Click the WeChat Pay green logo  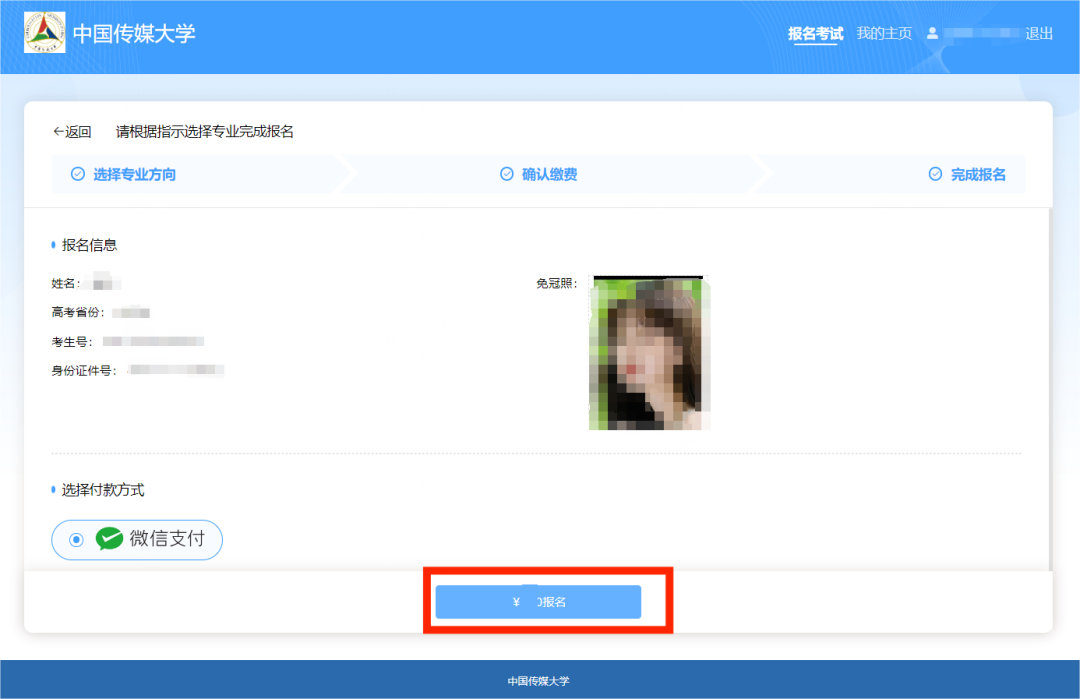pos(109,539)
